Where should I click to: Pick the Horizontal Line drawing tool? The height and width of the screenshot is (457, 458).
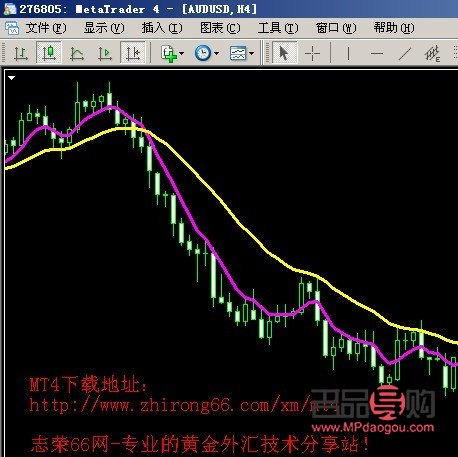(x=377, y=53)
